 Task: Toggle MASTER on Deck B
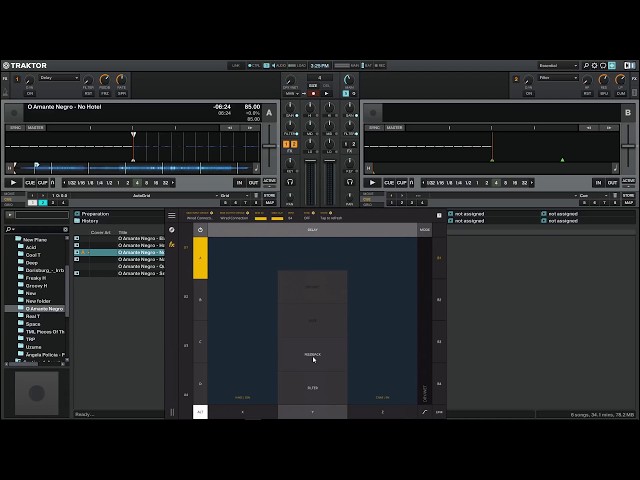pos(395,128)
